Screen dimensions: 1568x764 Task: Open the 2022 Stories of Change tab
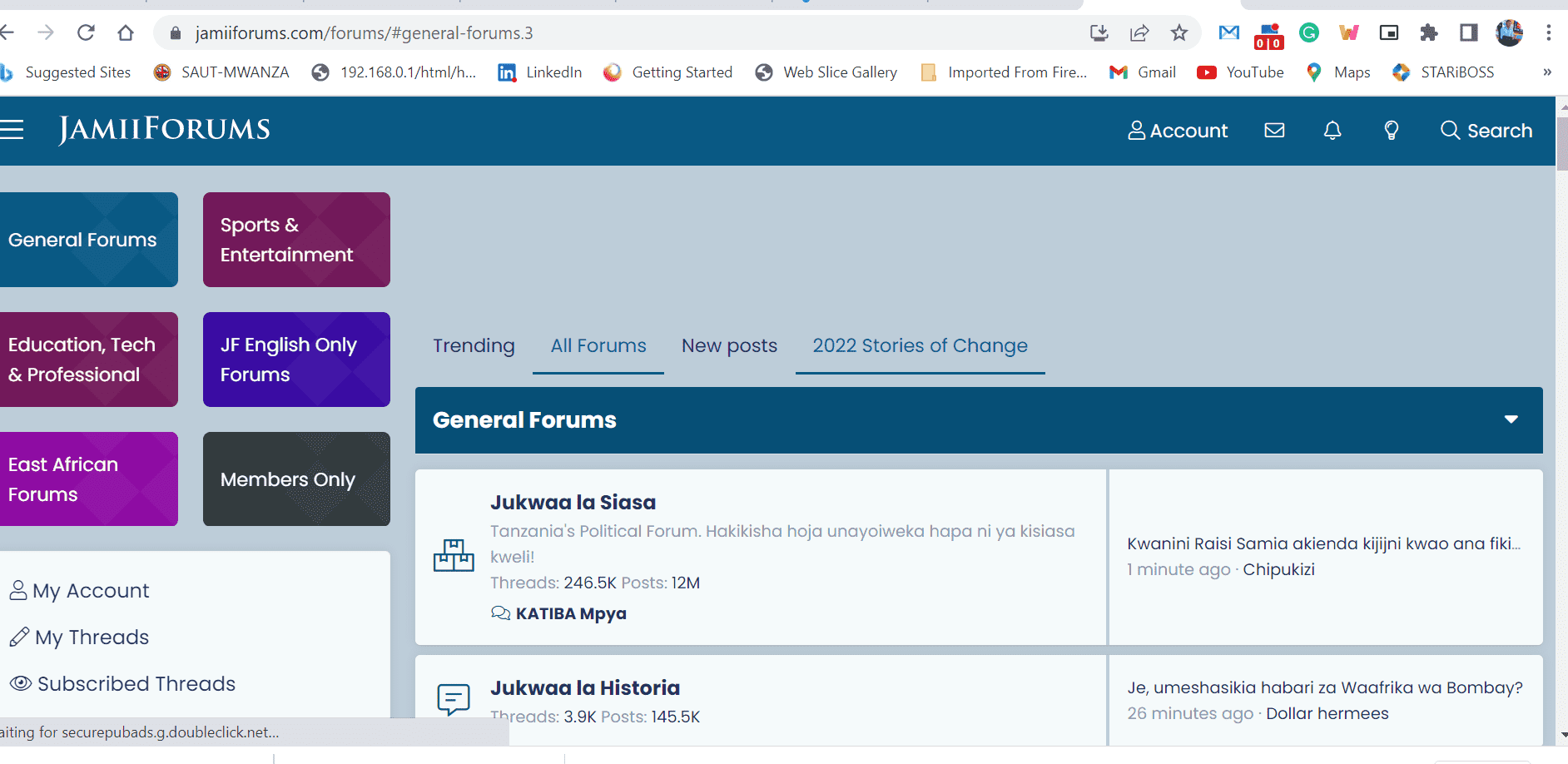(x=920, y=345)
